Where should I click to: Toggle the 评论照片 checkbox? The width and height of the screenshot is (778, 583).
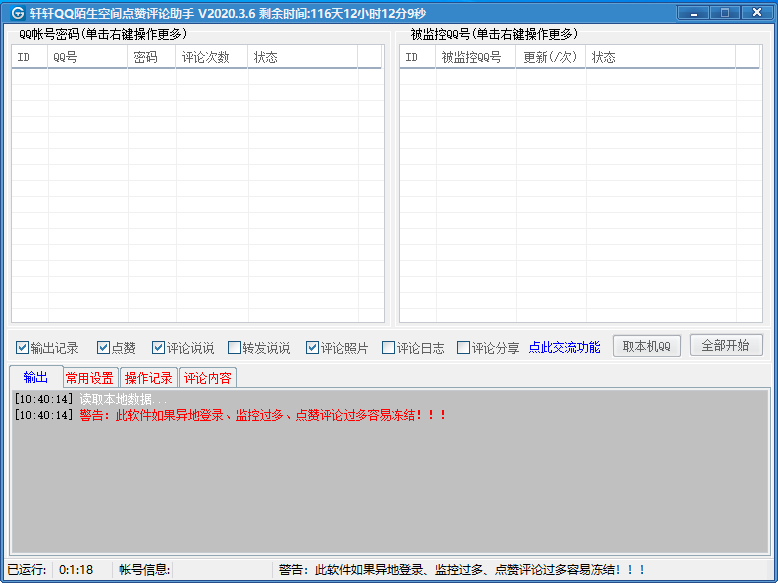pos(313,348)
